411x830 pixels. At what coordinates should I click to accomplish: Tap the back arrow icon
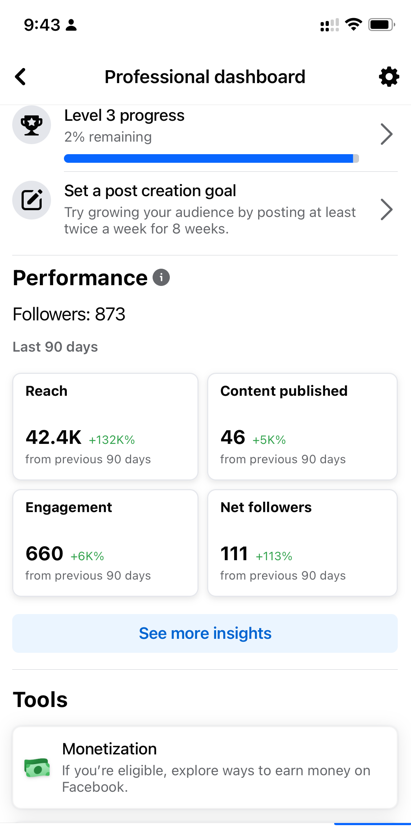20,77
